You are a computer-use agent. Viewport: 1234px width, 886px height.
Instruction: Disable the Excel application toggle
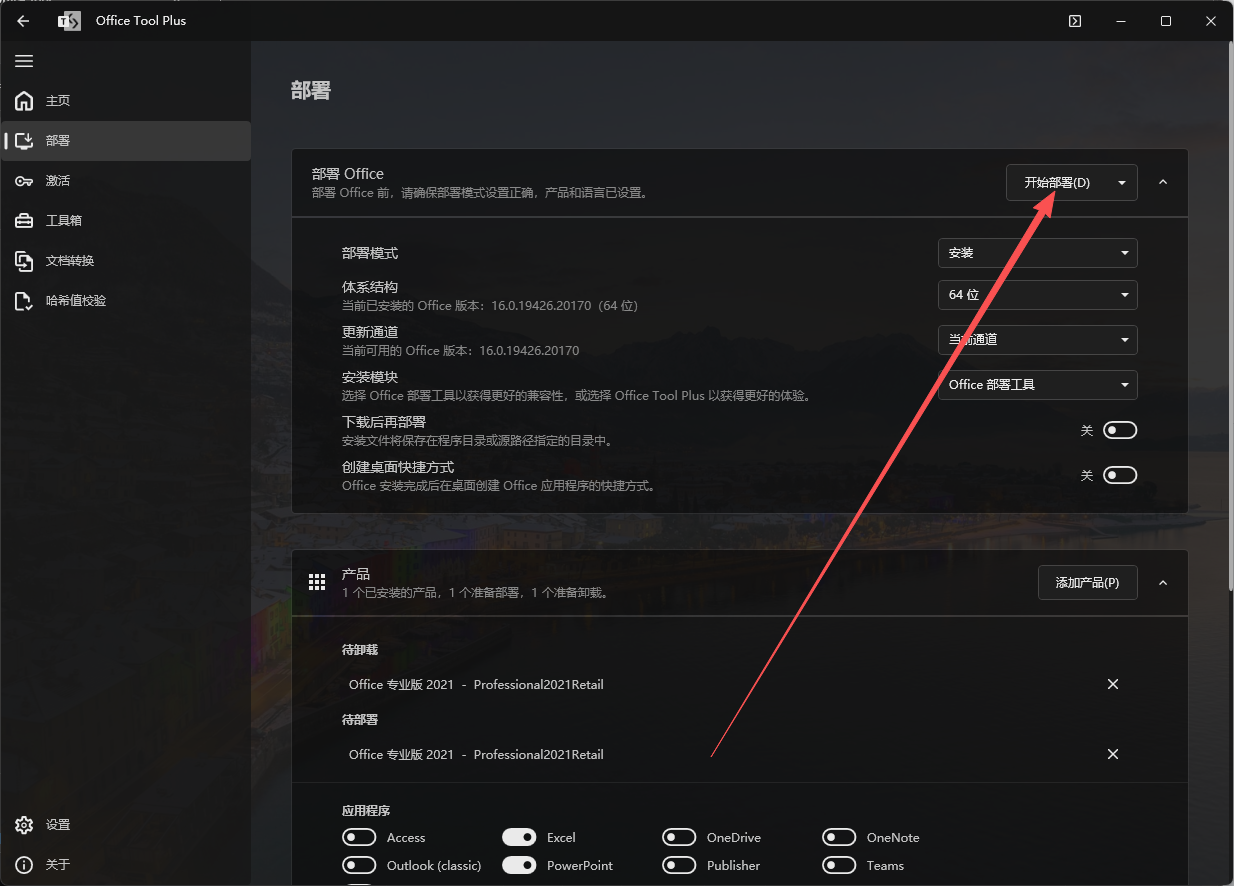(519, 837)
